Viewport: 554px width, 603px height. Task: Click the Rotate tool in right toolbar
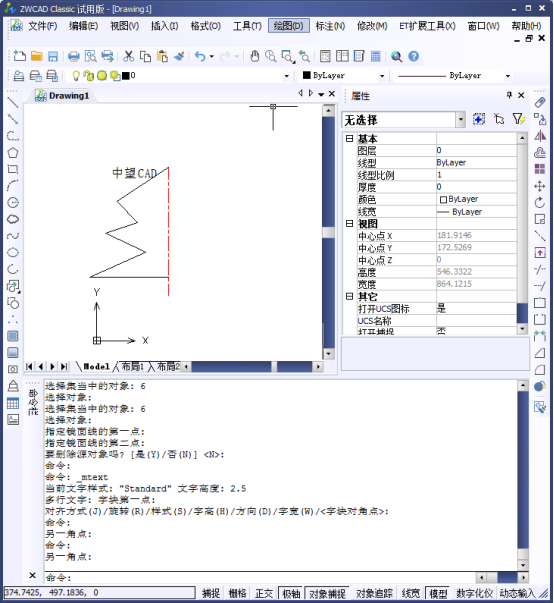tap(540, 203)
